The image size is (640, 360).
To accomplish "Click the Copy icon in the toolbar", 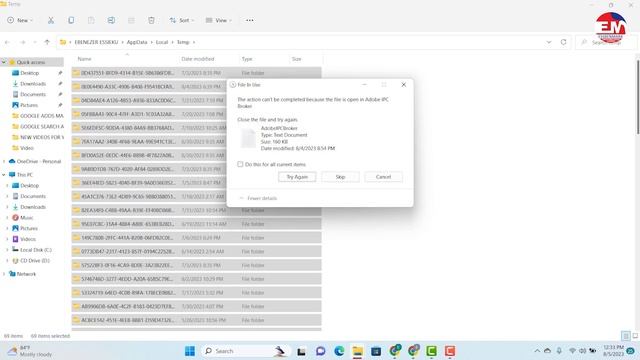I will 71,20.
